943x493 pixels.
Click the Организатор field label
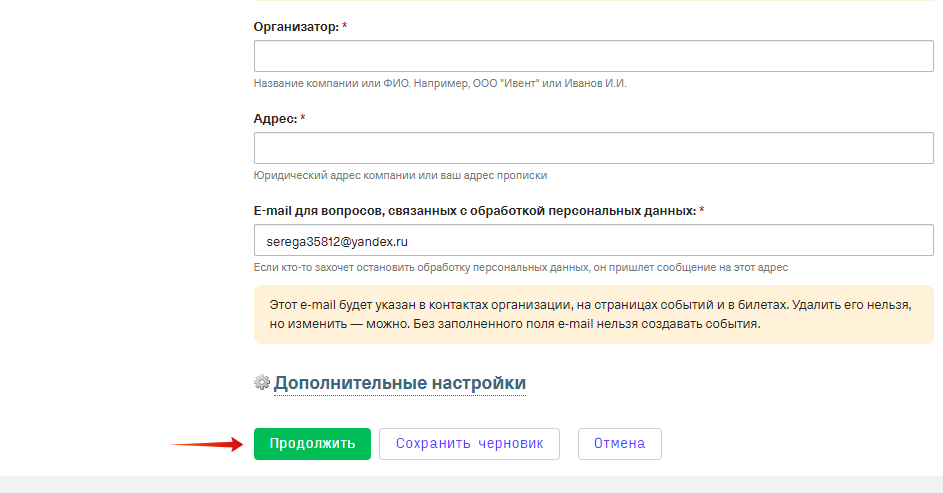pos(296,27)
